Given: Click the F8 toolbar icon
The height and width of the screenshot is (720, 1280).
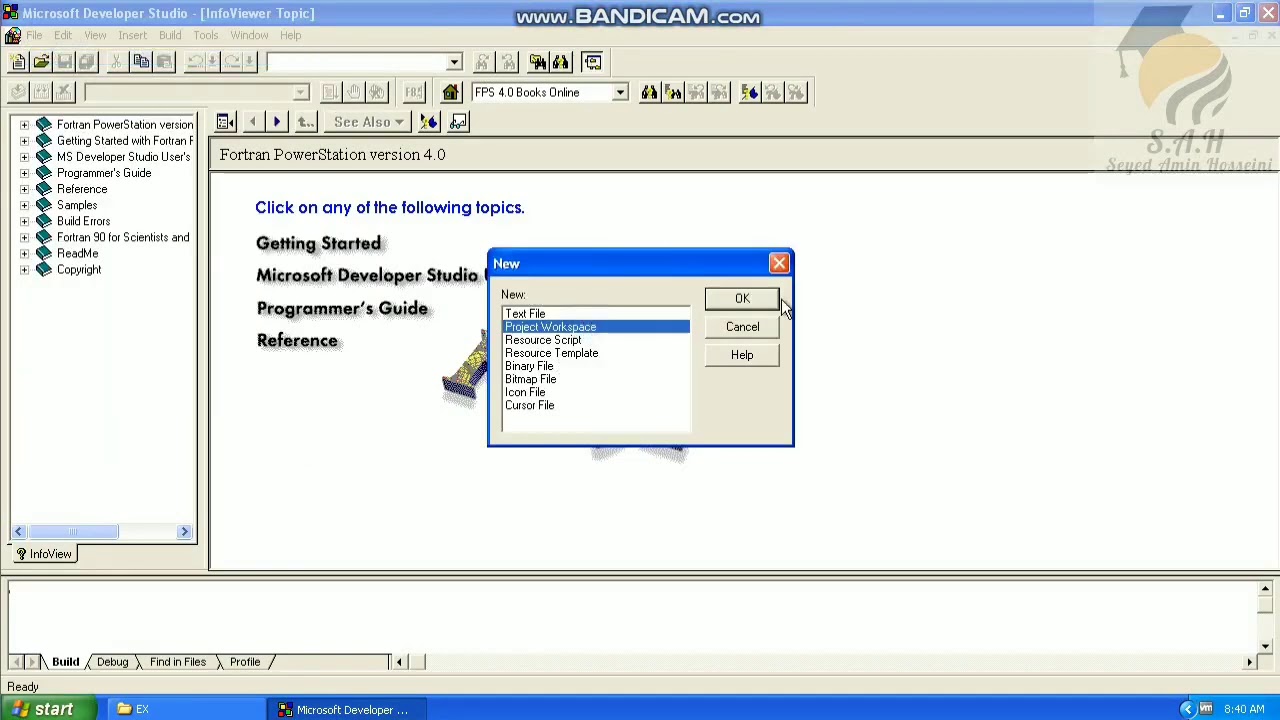Looking at the screenshot, I should point(413,92).
